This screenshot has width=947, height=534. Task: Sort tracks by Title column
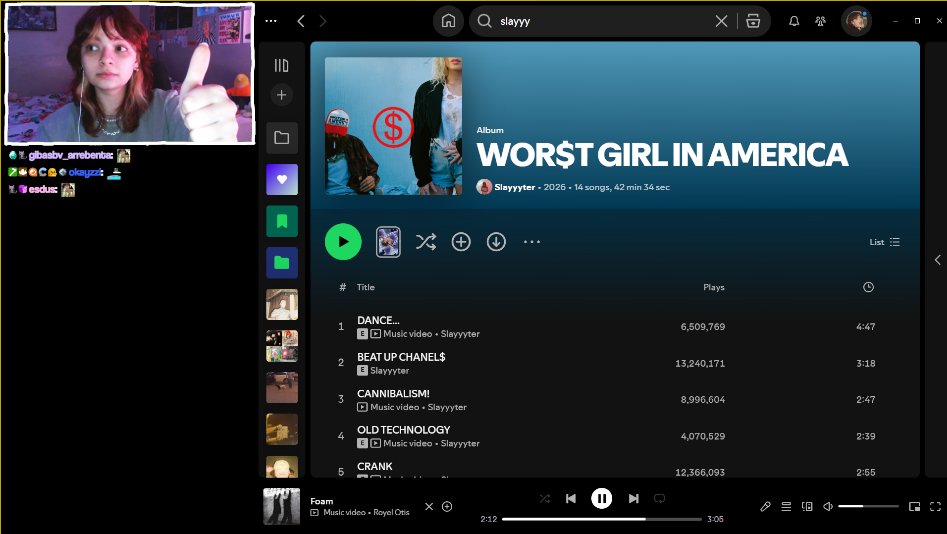(x=365, y=287)
